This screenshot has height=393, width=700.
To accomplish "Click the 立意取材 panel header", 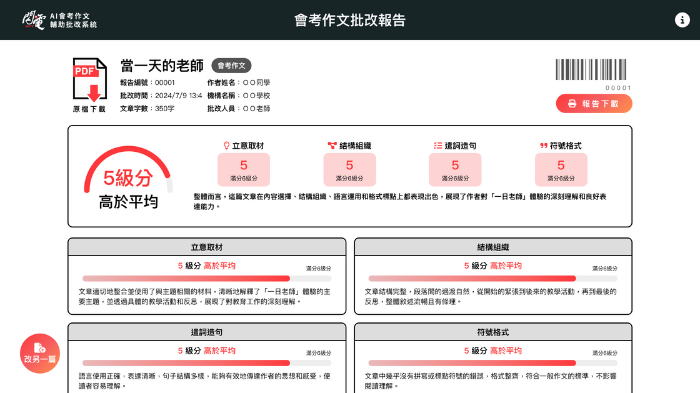I will pyautogui.click(x=207, y=247).
